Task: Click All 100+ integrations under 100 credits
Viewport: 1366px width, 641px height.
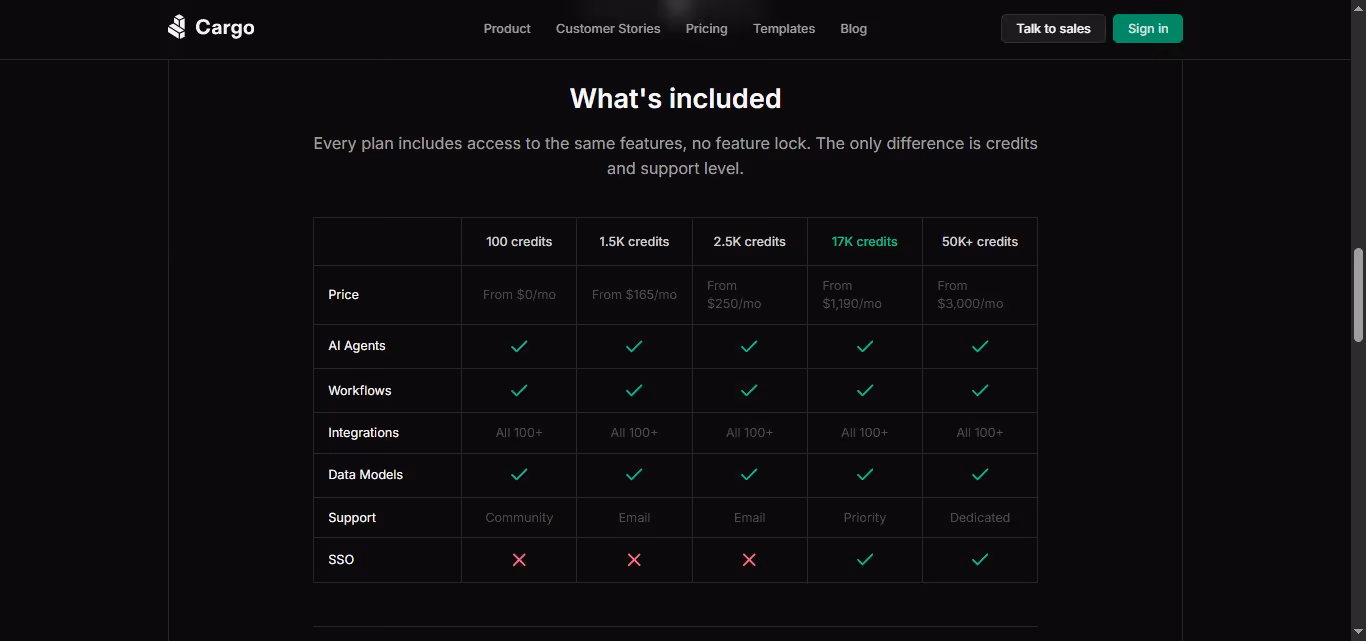Action: pyautogui.click(x=519, y=433)
